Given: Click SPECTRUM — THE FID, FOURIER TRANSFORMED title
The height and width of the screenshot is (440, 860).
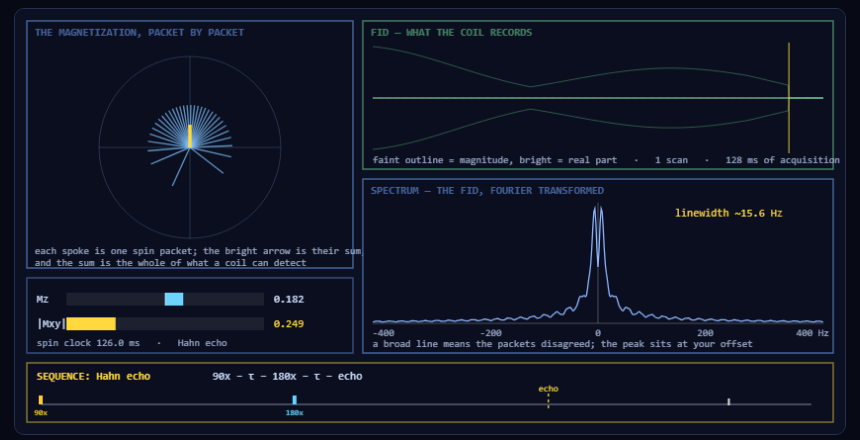Looking at the screenshot, I should [x=487, y=190].
